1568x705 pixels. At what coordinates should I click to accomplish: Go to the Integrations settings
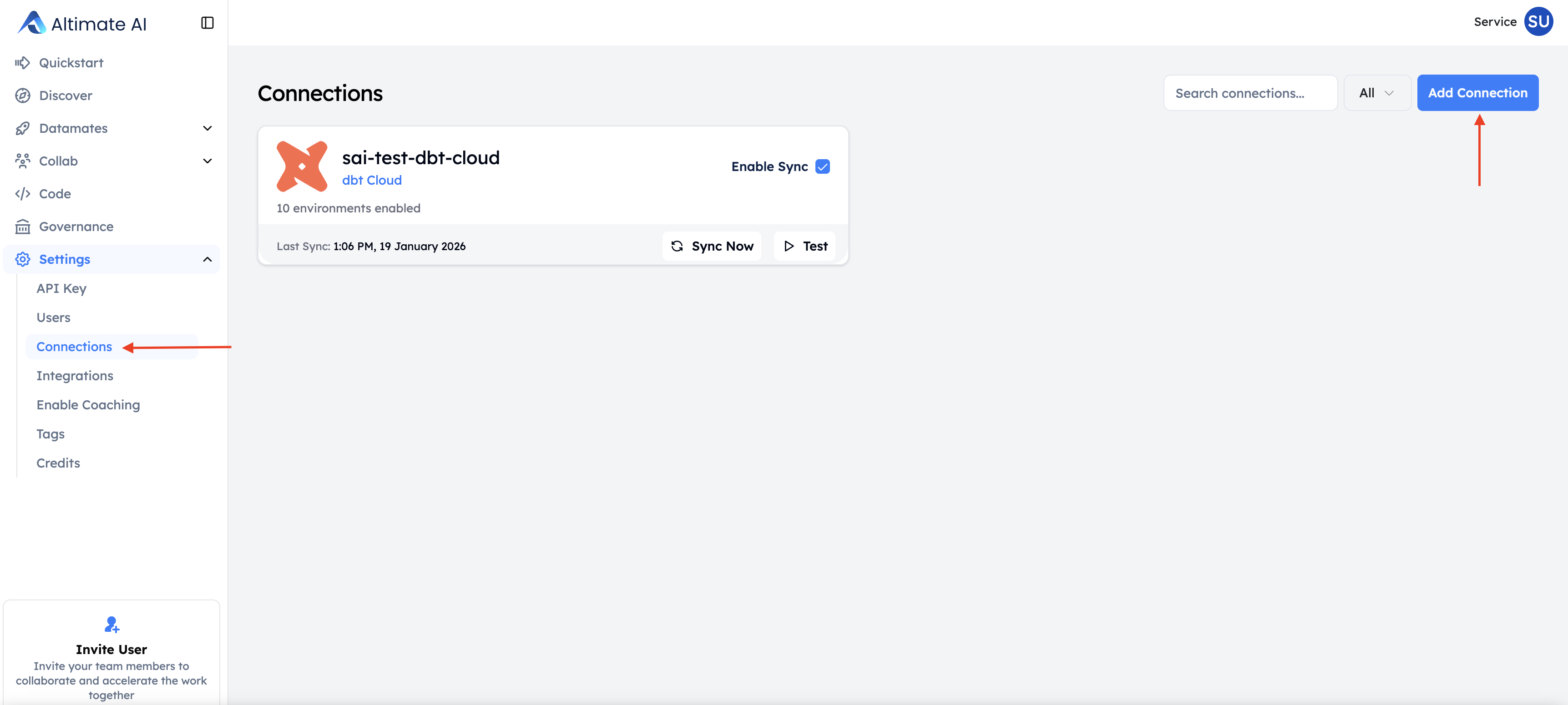(x=75, y=375)
